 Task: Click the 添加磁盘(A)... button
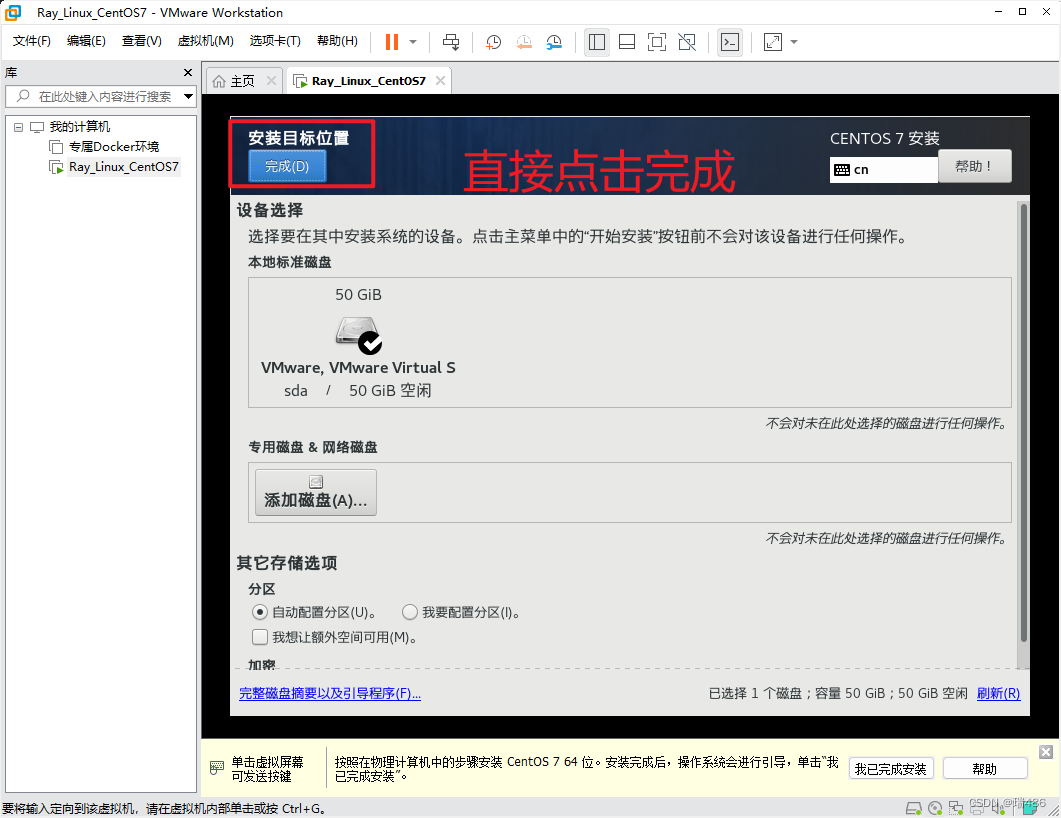pos(315,493)
